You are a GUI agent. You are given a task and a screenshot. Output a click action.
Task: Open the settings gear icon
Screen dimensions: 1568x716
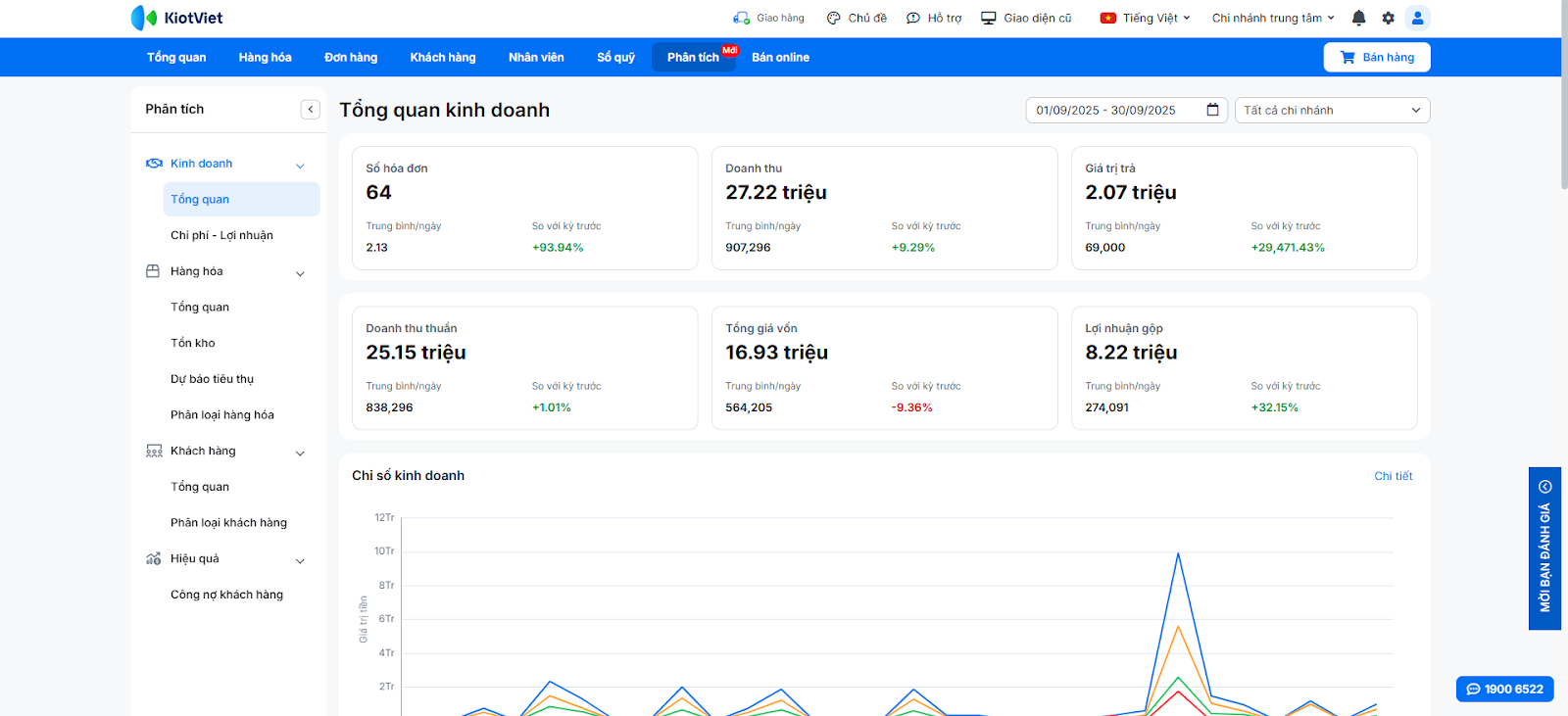[x=1388, y=18]
